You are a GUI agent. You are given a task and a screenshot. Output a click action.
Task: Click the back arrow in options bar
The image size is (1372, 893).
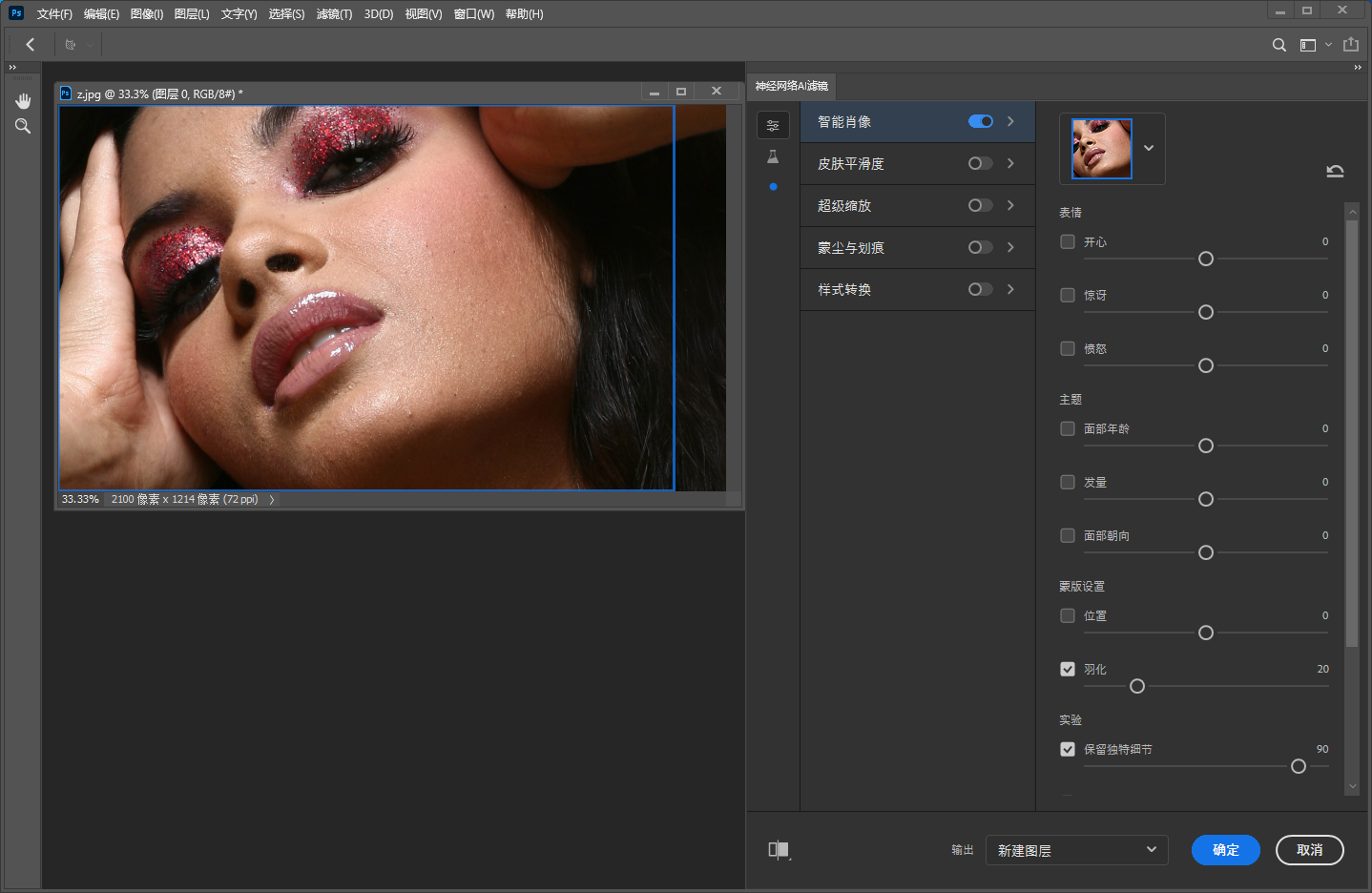coord(31,45)
